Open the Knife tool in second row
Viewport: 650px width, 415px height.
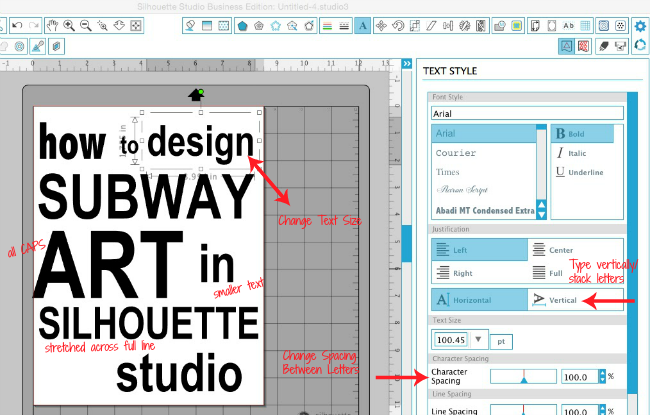pyautogui.click(x=38, y=46)
